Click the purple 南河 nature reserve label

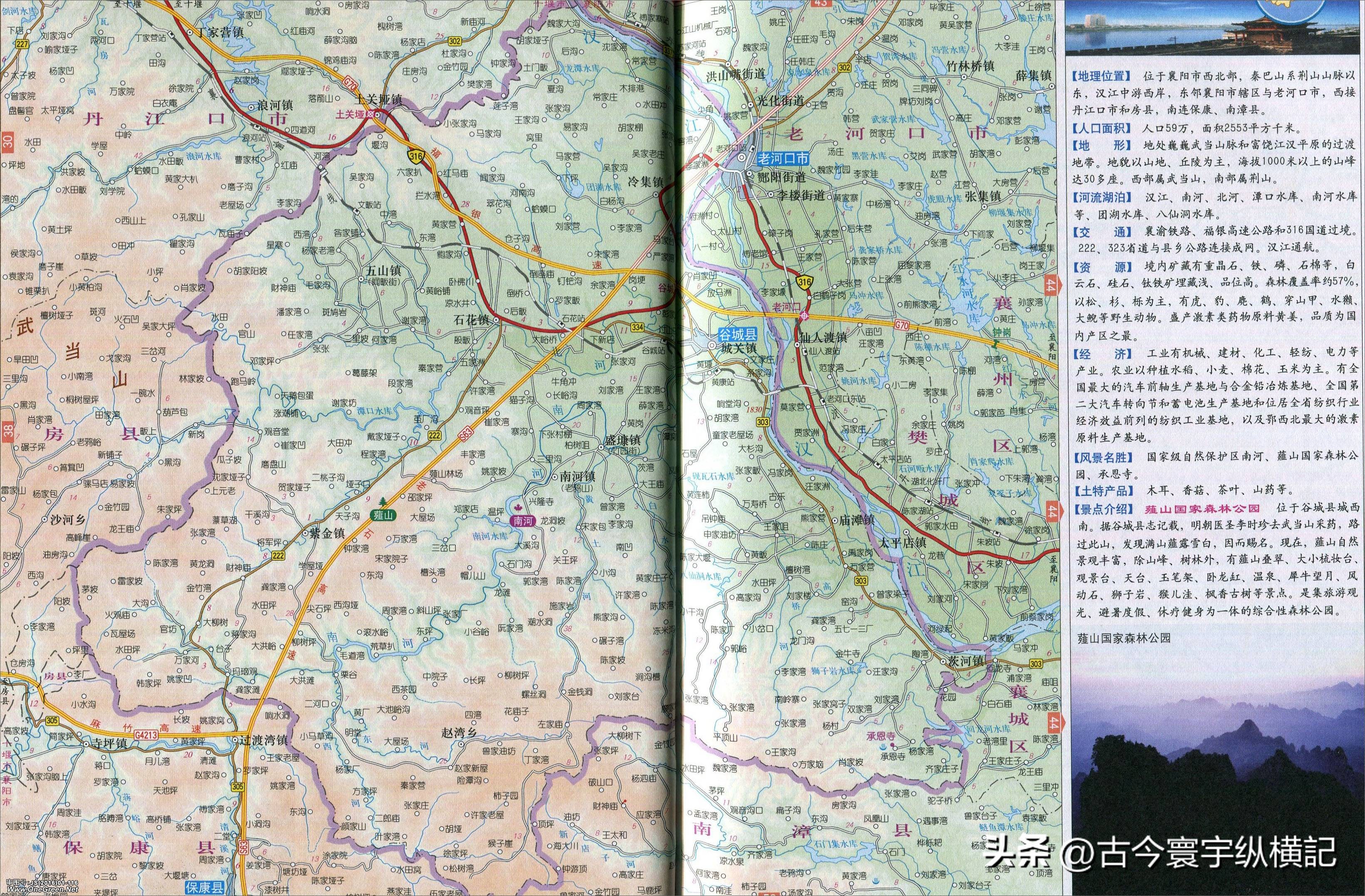523,521
